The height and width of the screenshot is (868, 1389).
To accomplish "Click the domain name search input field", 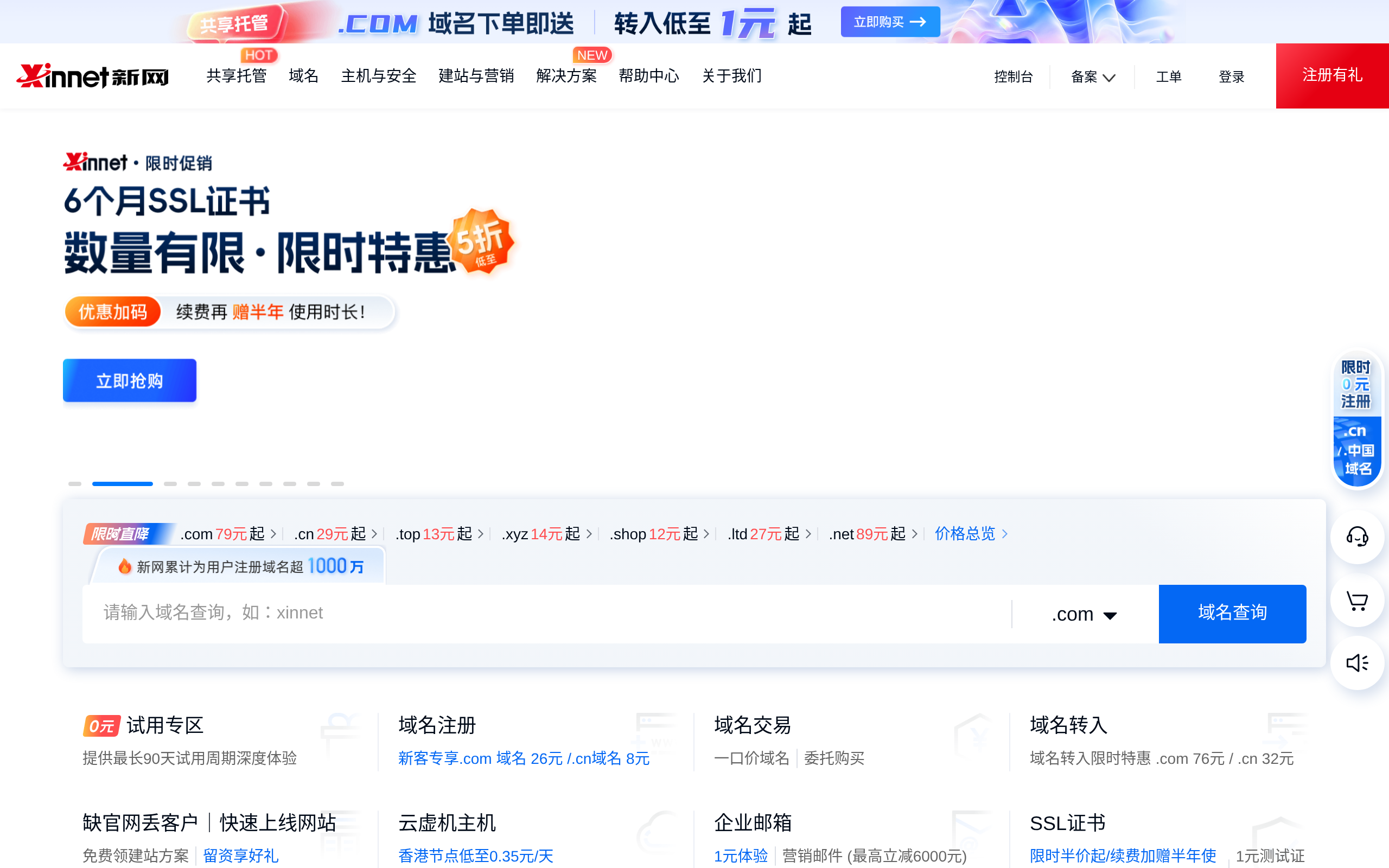I will (x=547, y=614).
